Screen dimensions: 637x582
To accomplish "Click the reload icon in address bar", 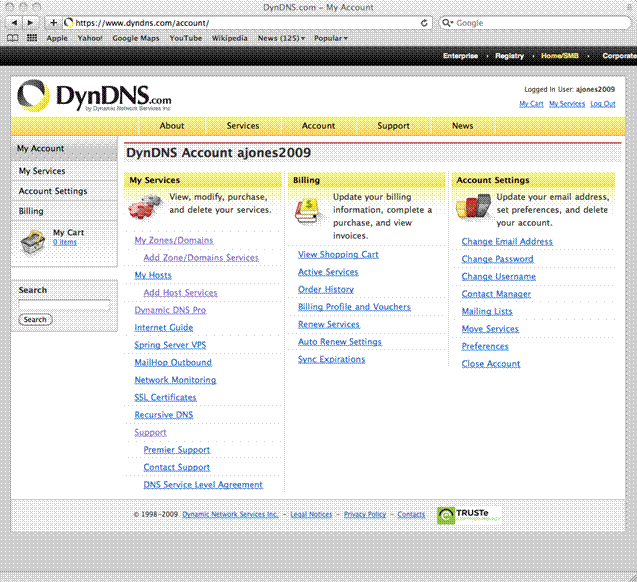I will (x=424, y=23).
